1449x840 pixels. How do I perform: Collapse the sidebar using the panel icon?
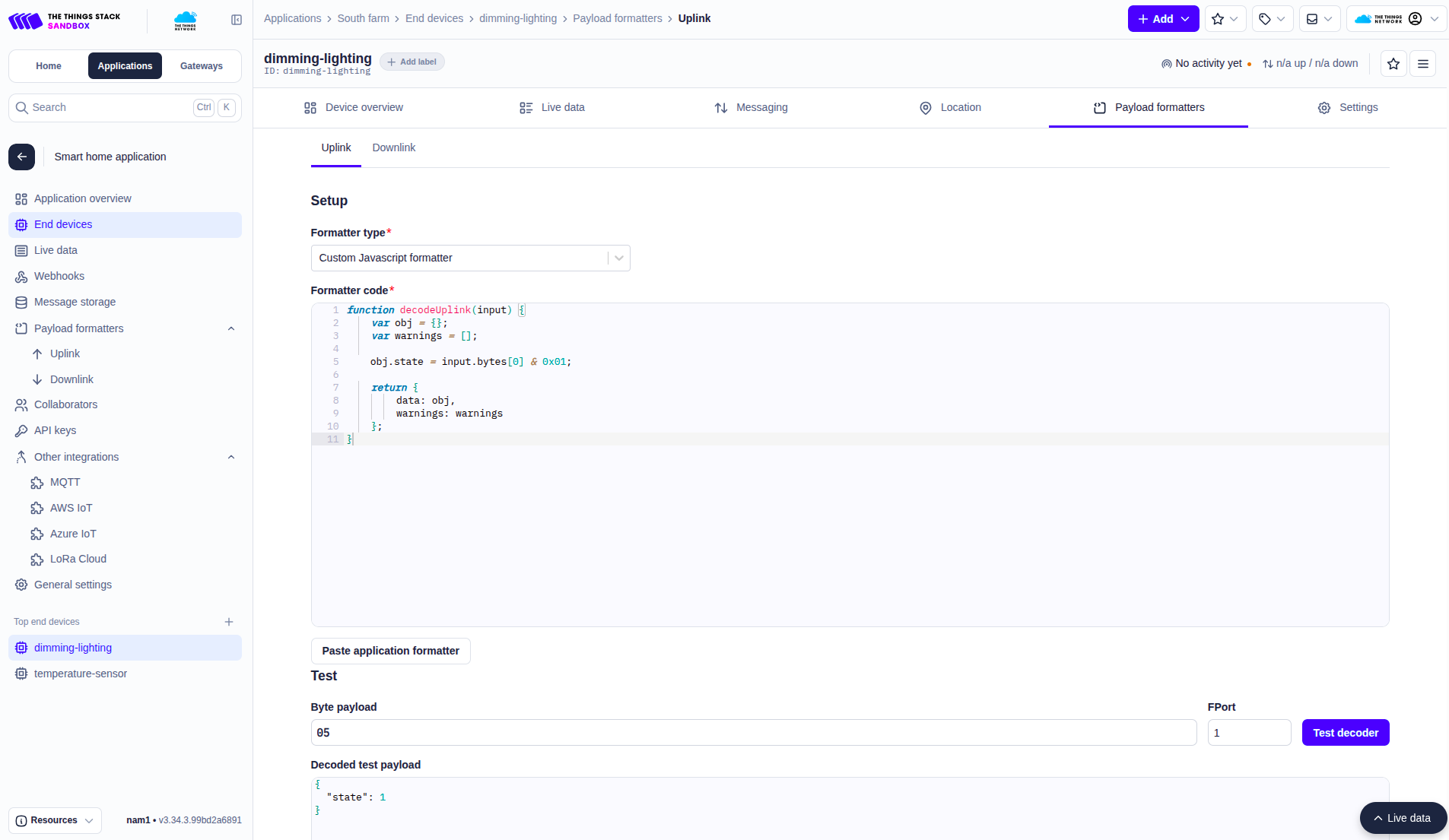coord(237,20)
